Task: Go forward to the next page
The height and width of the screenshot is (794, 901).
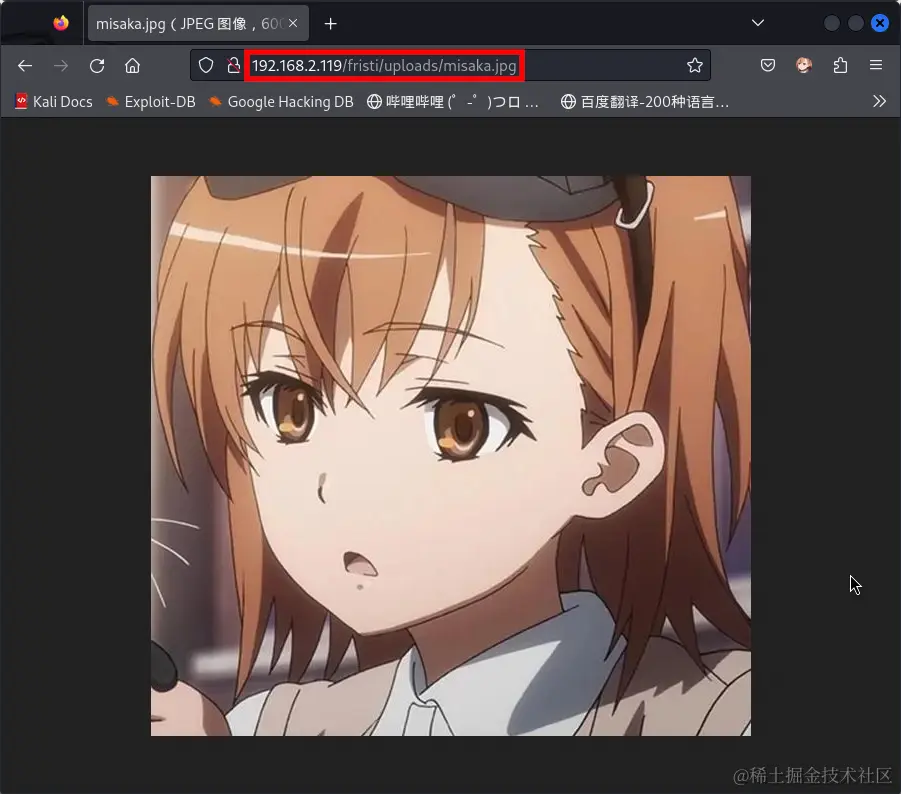Action: pyautogui.click(x=60, y=65)
